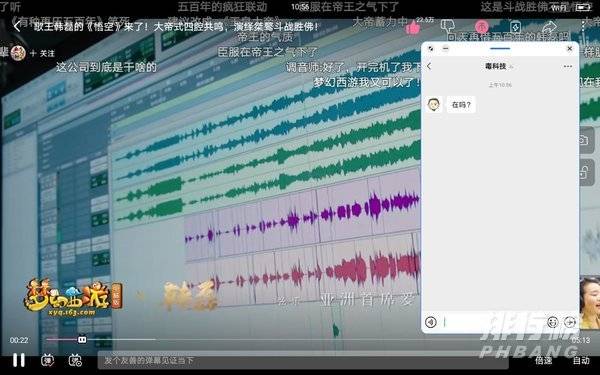The width and height of the screenshot is (600, 375).
Task: Switch to voice input in chat
Action: (x=431, y=322)
